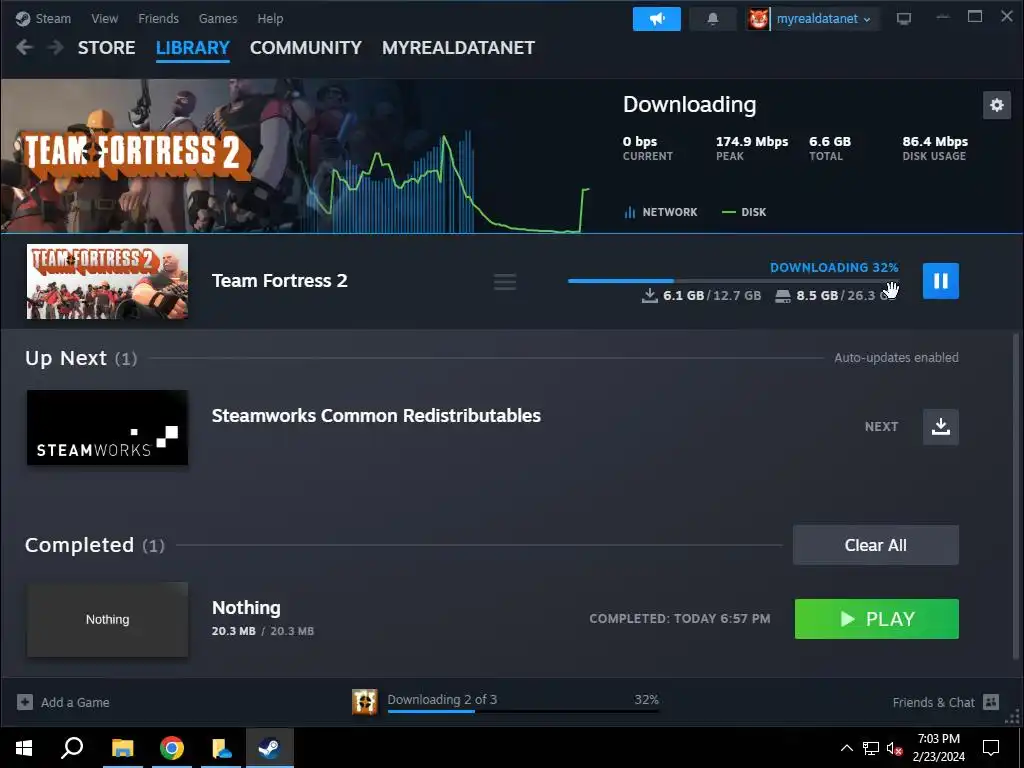Click the back navigation arrow
The height and width of the screenshot is (768, 1024).
[25, 47]
